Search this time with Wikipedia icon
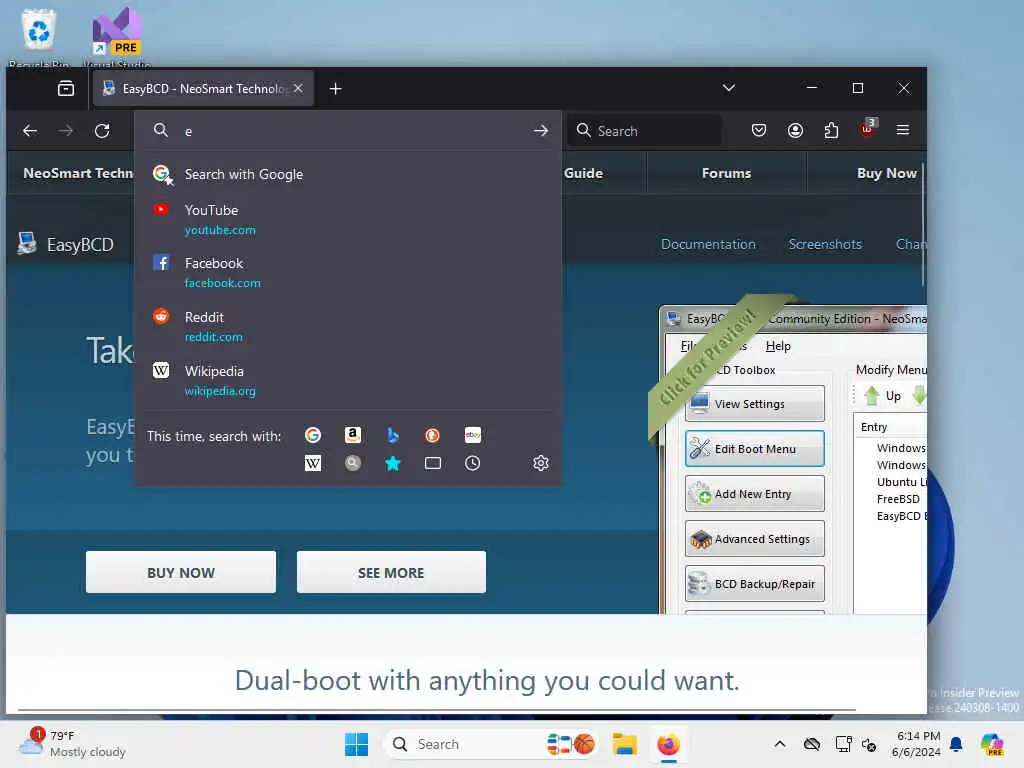 pyautogui.click(x=313, y=463)
